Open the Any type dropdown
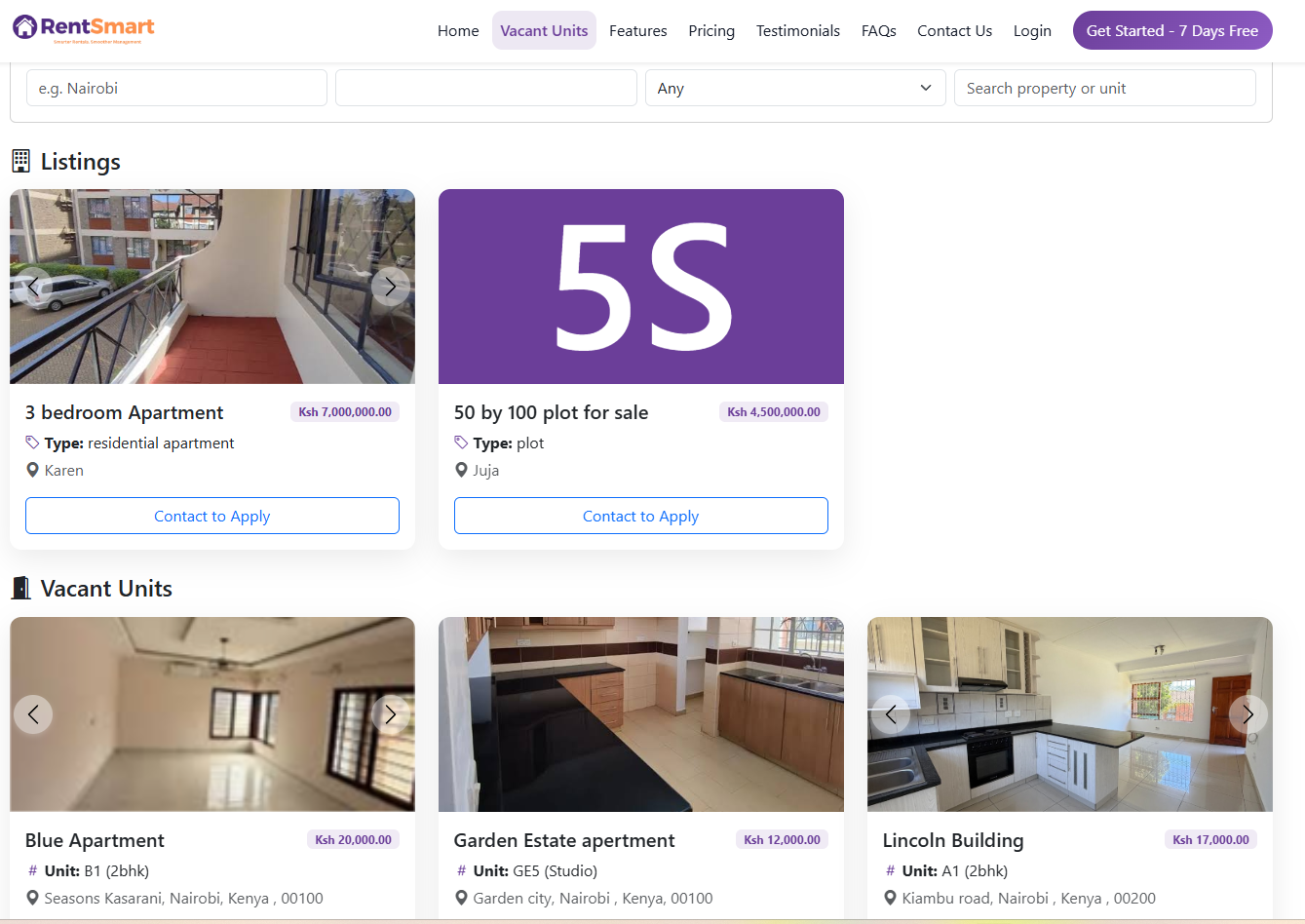 795,88
